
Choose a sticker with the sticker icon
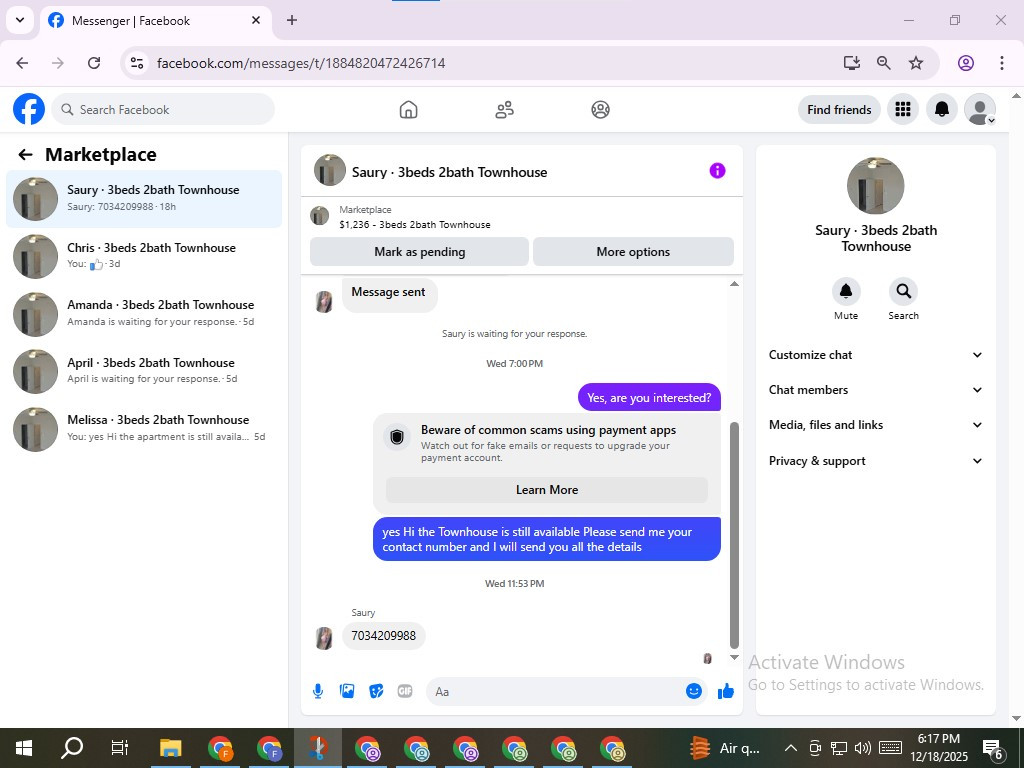[376, 691]
